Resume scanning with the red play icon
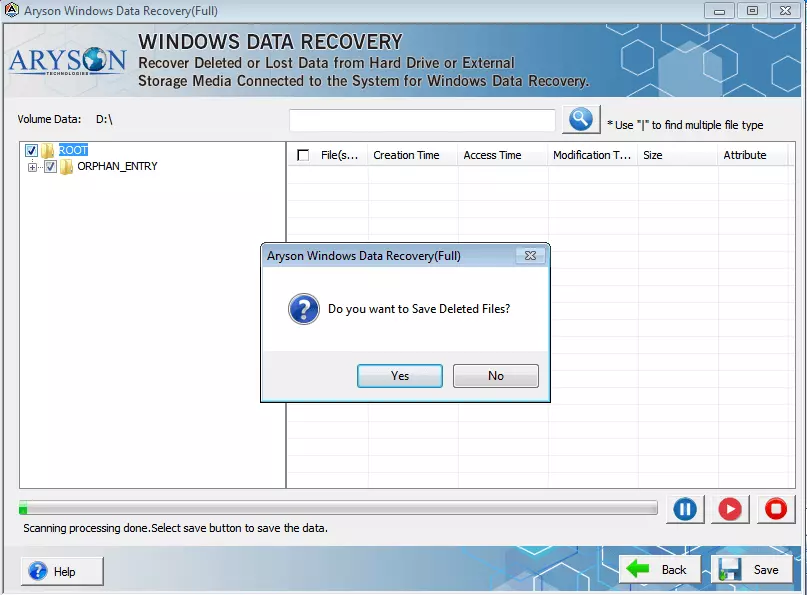 730,509
